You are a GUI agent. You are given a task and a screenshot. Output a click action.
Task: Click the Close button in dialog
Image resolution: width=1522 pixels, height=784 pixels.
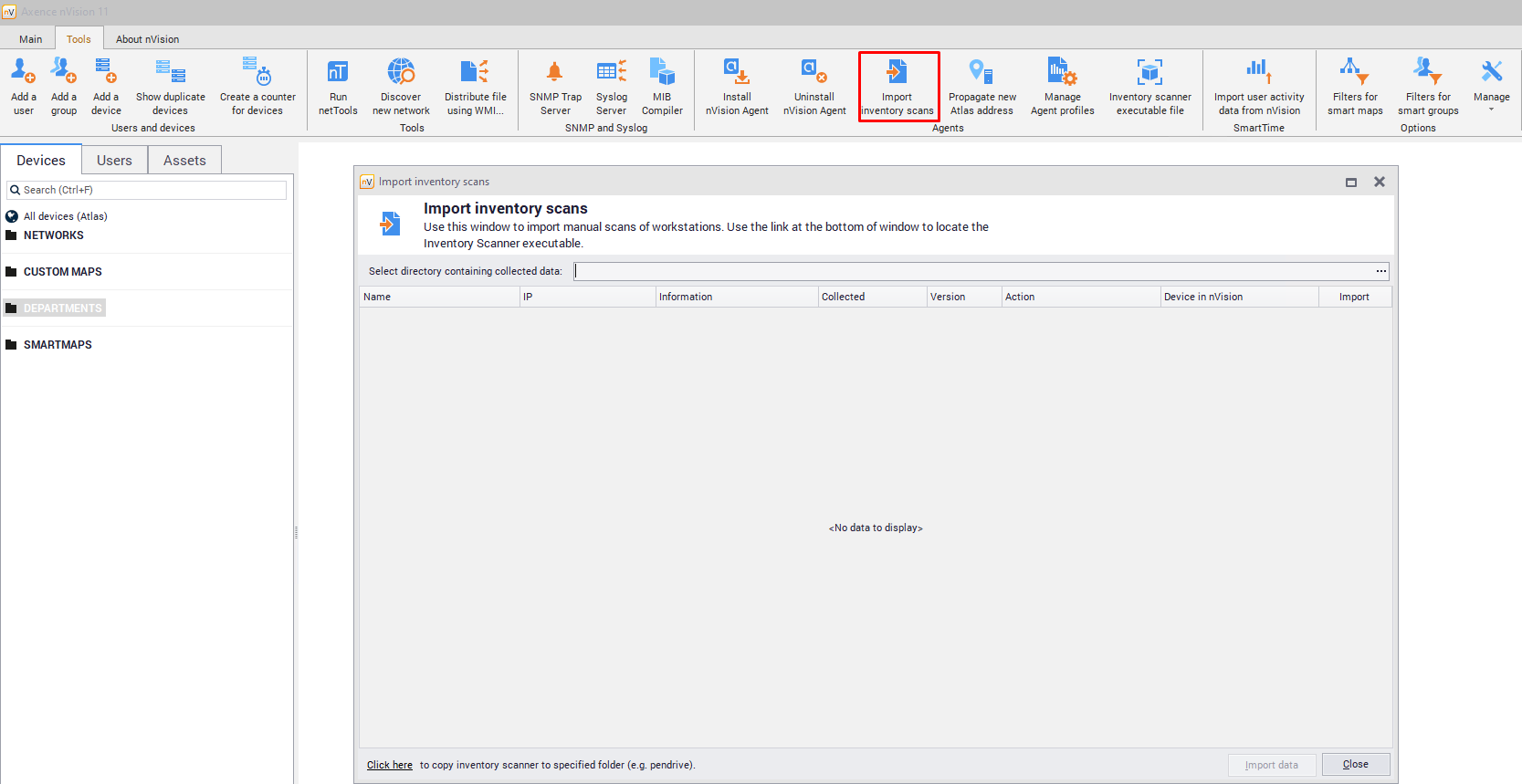(1355, 765)
